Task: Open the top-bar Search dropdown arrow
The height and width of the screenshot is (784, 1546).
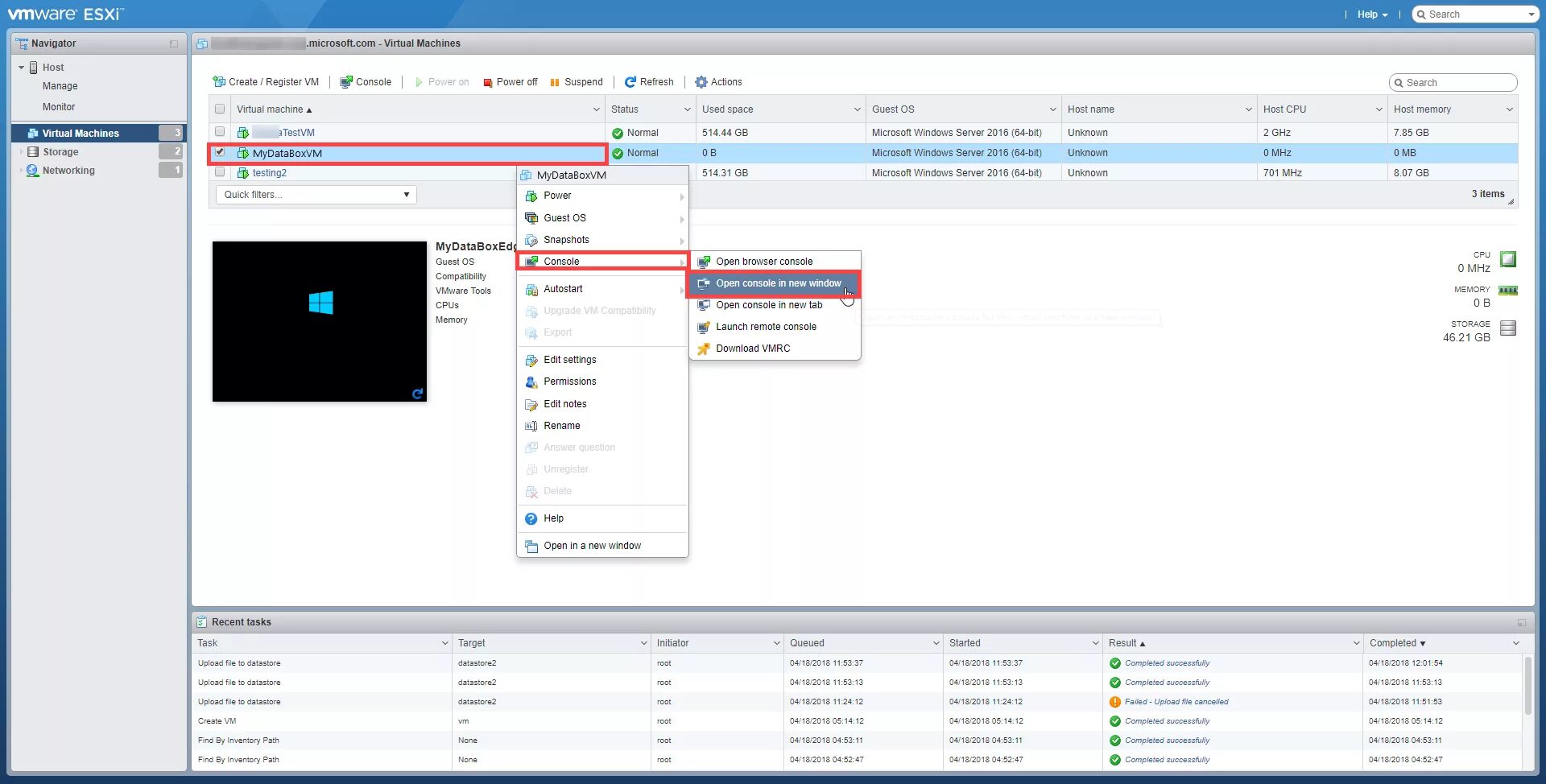Action: pos(1532,14)
